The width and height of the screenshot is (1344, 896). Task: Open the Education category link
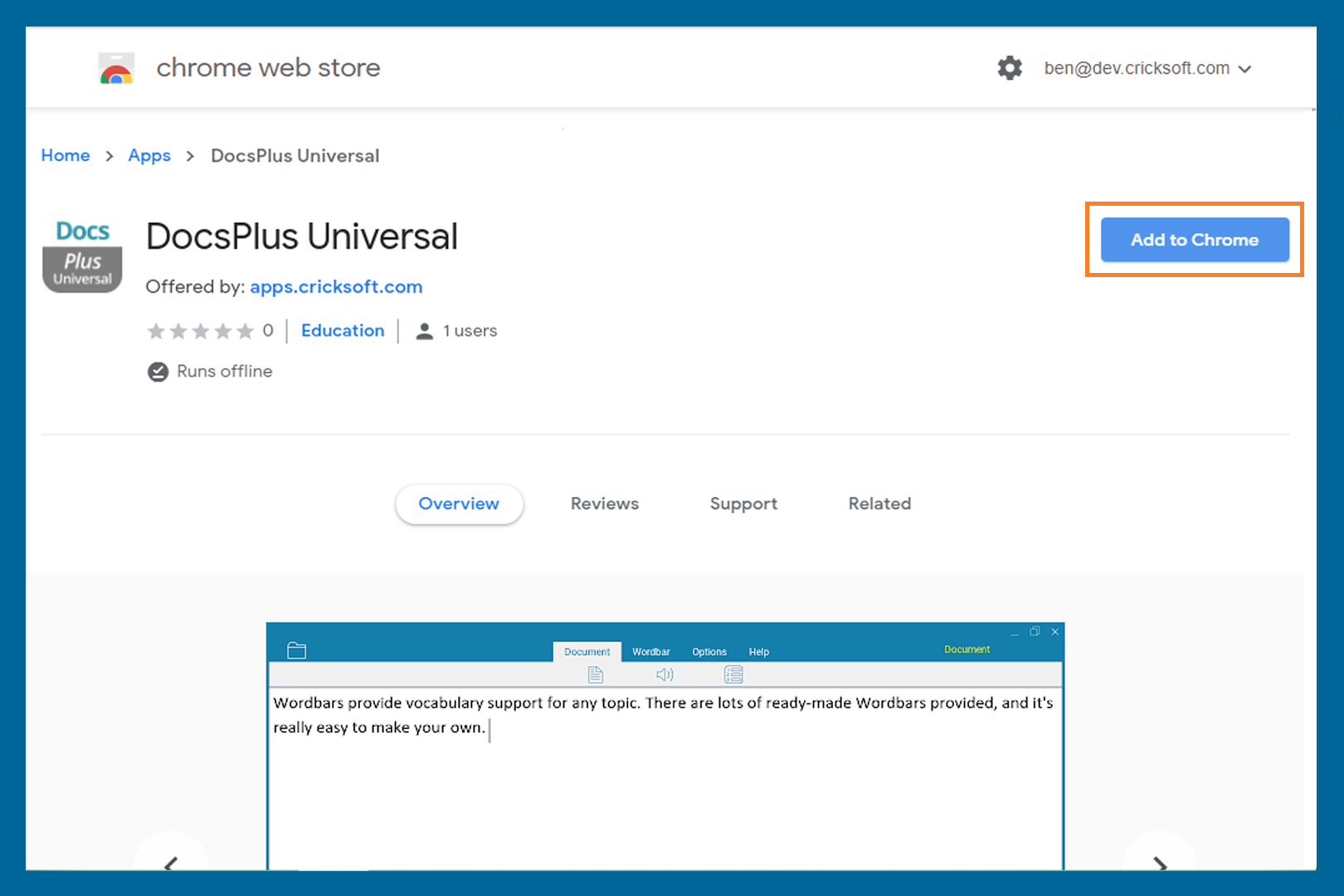(343, 331)
